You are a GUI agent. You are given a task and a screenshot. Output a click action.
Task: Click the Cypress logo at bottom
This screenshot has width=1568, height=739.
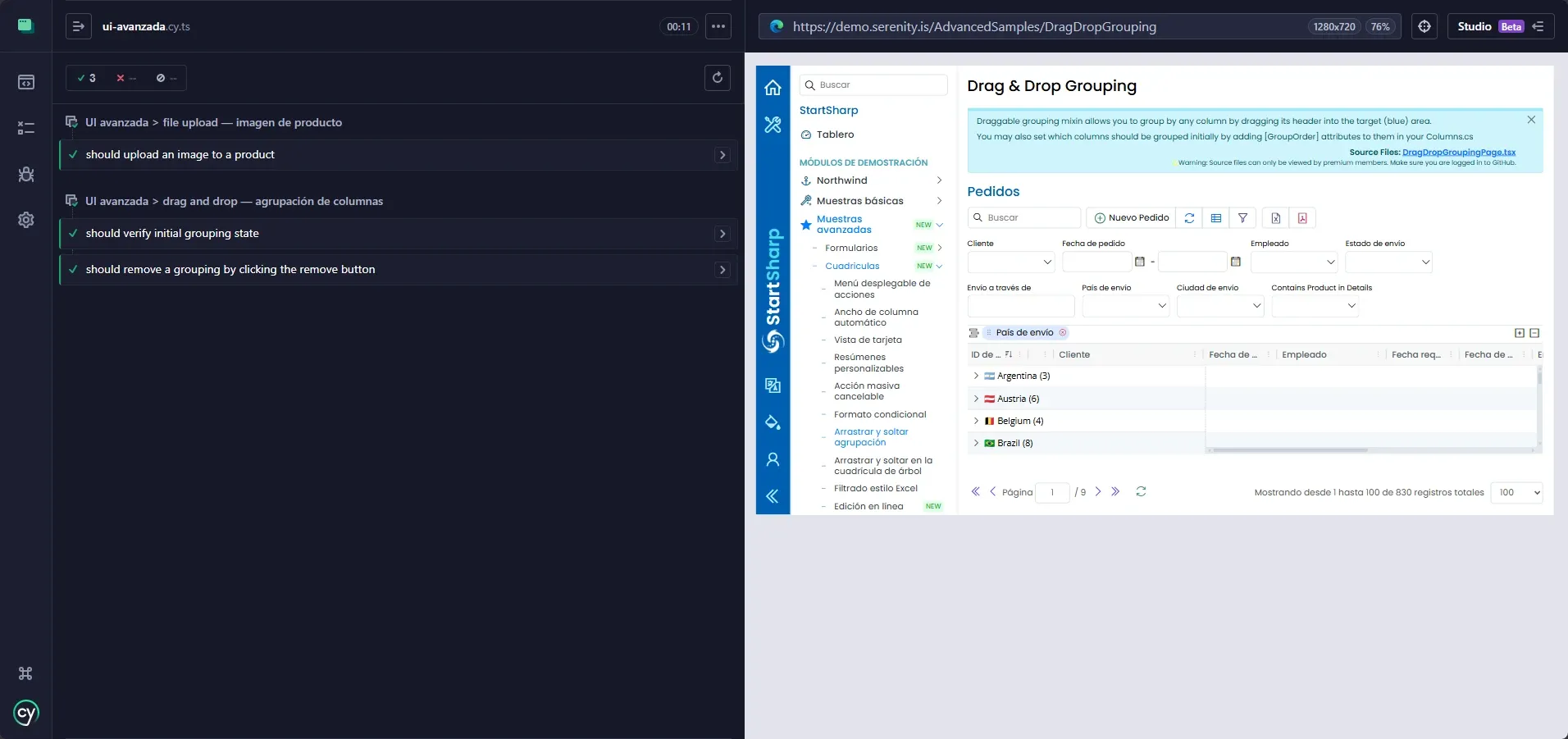pos(26,713)
